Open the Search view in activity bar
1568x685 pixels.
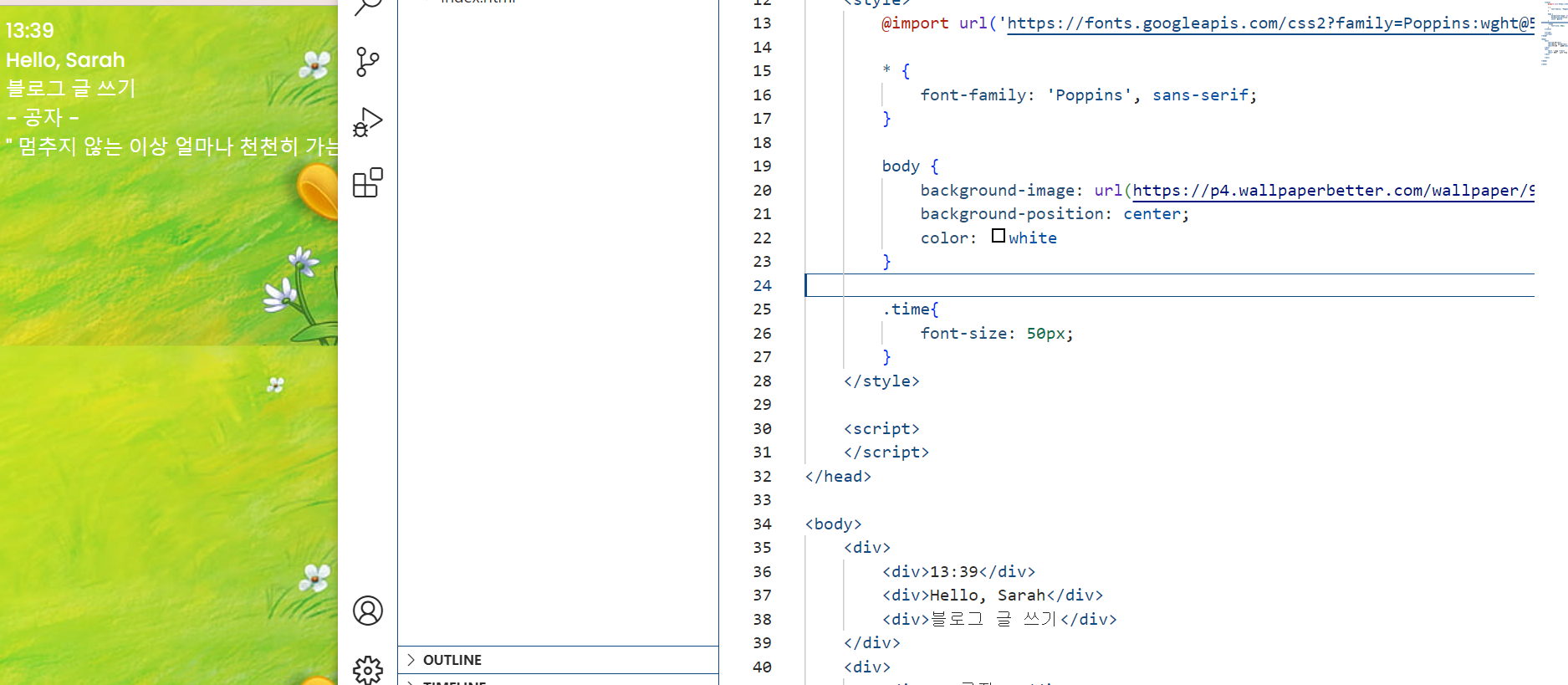click(x=367, y=7)
